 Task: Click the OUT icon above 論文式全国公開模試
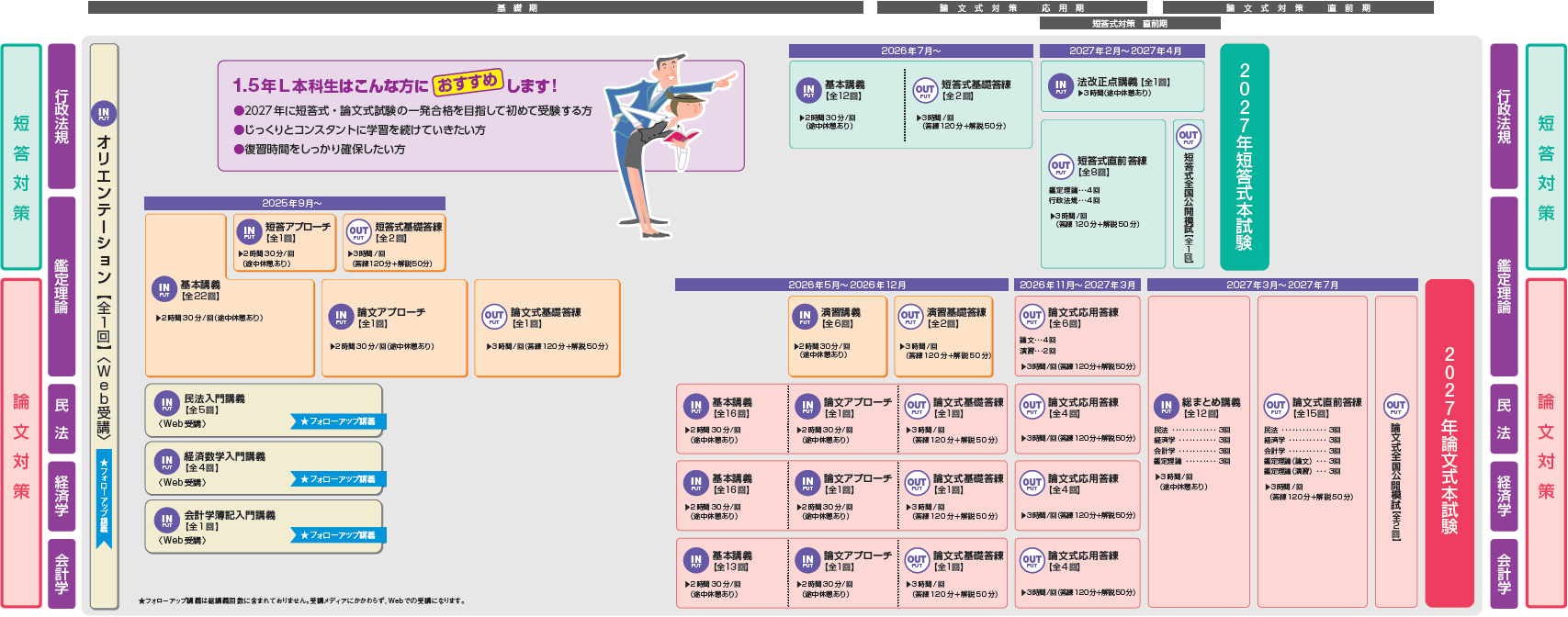[1395, 407]
